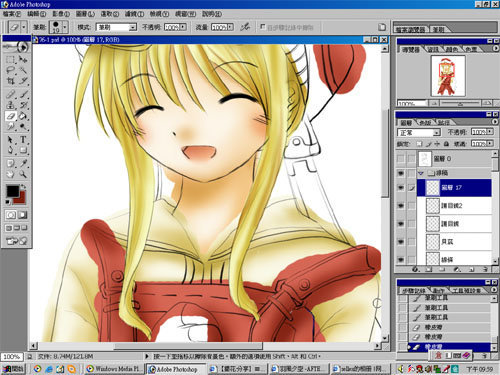The height and width of the screenshot is (375, 500).
Task: Select the Shape tool
Action: pyautogui.click(x=23, y=150)
